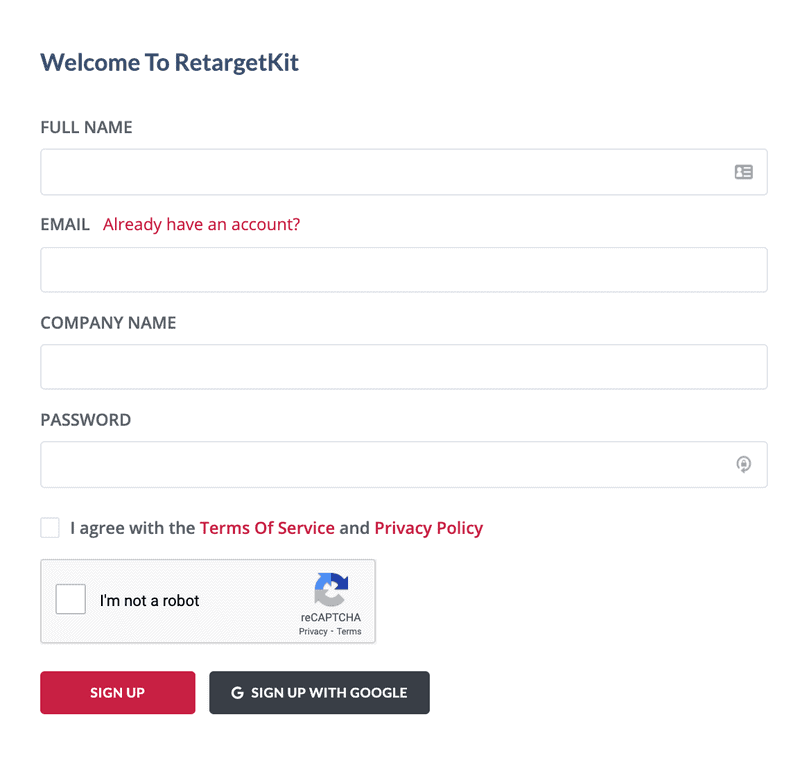This screenshot has width=800, height=778.
Task: Open the Terms Of Service link
Action: pyautogui.click(x=267, y=528)
